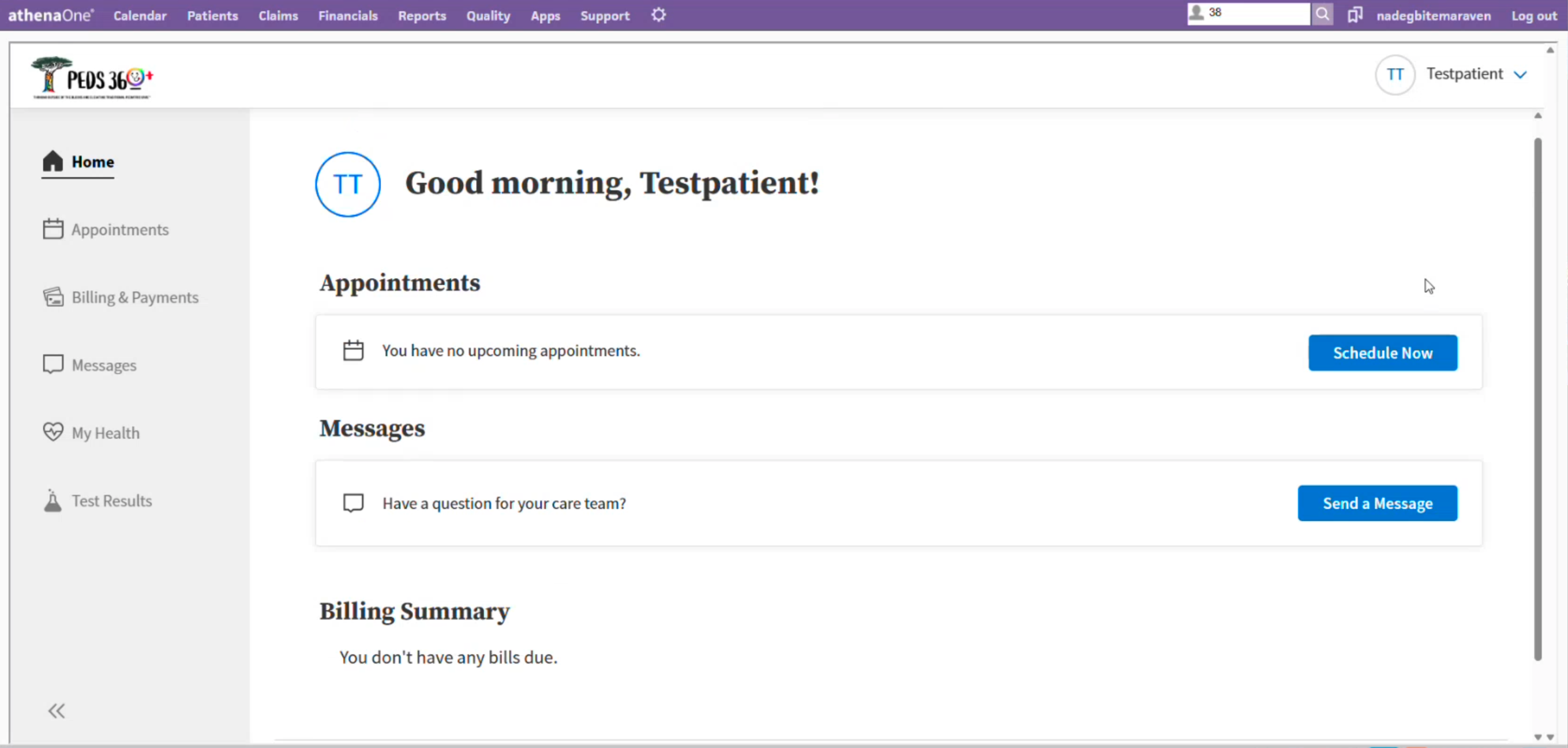Open the sidebar Messages chat bubble icon
The width and height of the screenshot is (1568, 748).
pyautogui.click(x=53, y=365)
